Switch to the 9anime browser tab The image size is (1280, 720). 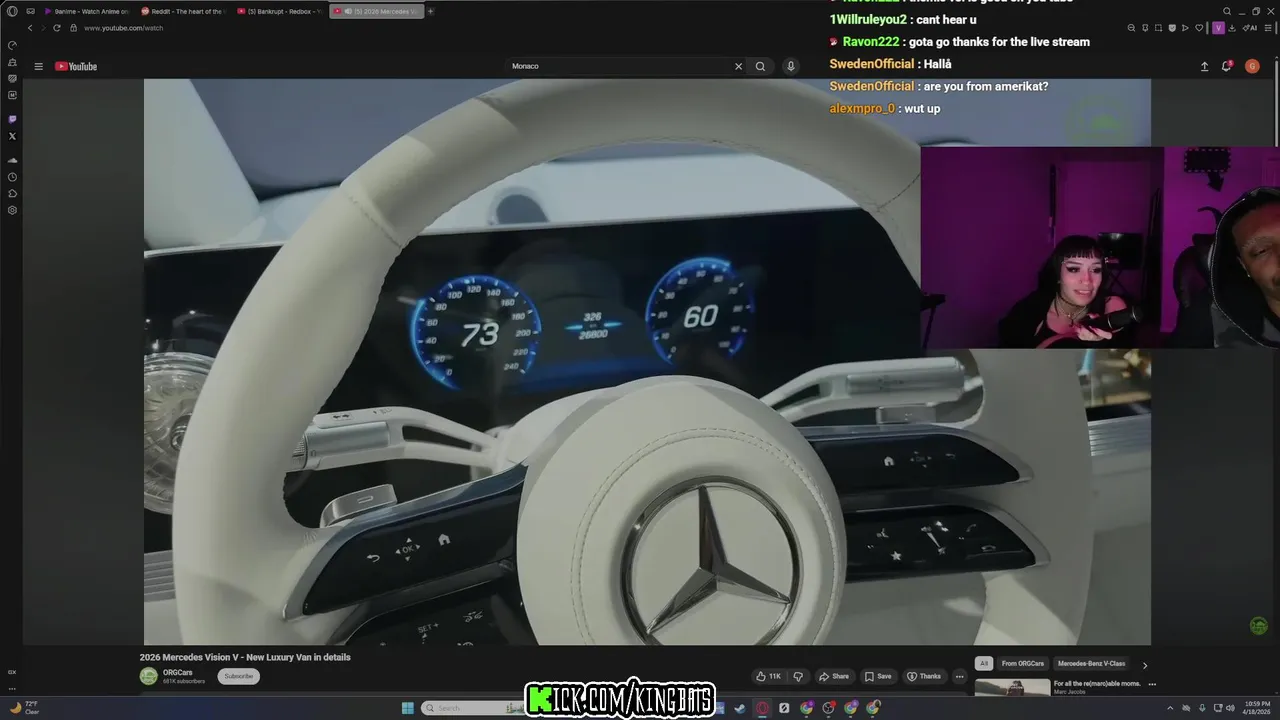[86, 11]
